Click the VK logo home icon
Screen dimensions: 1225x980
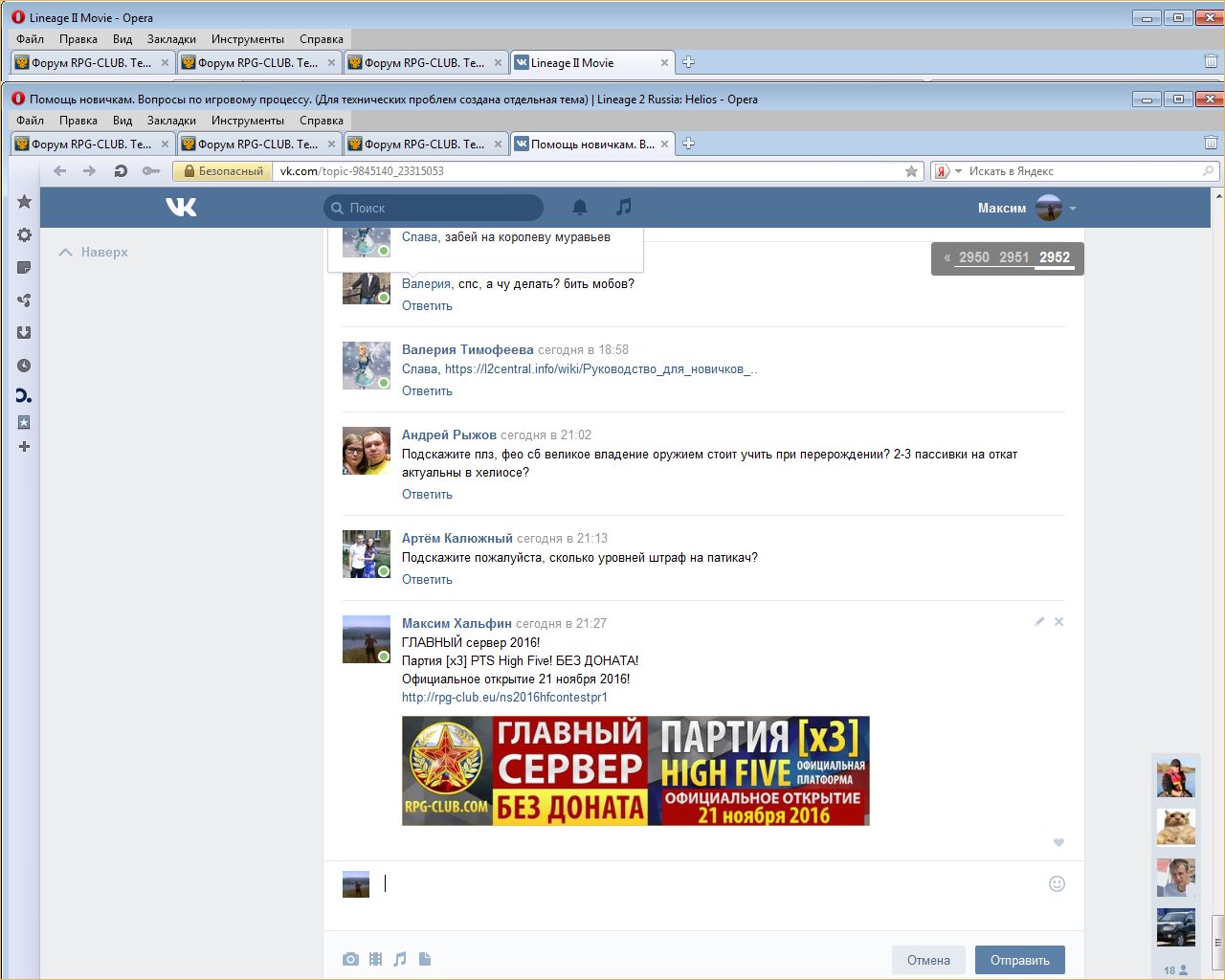pos(181,207)
